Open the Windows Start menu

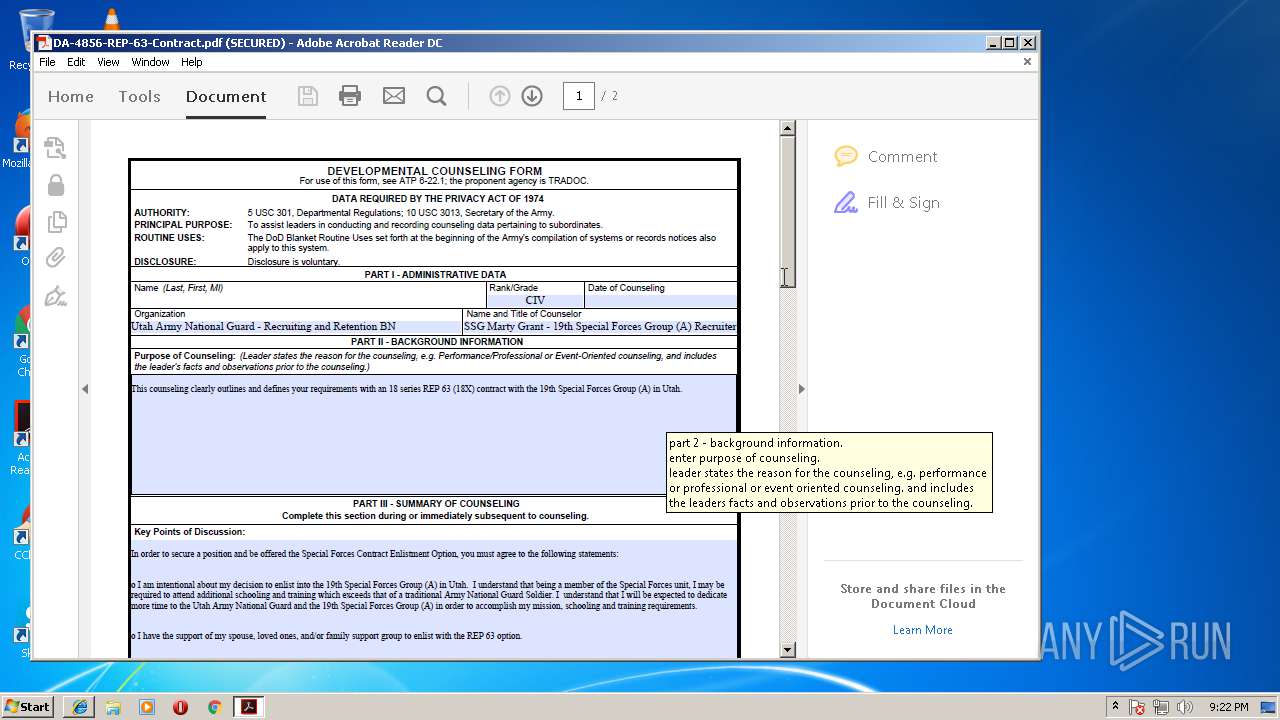click(28, 706)
